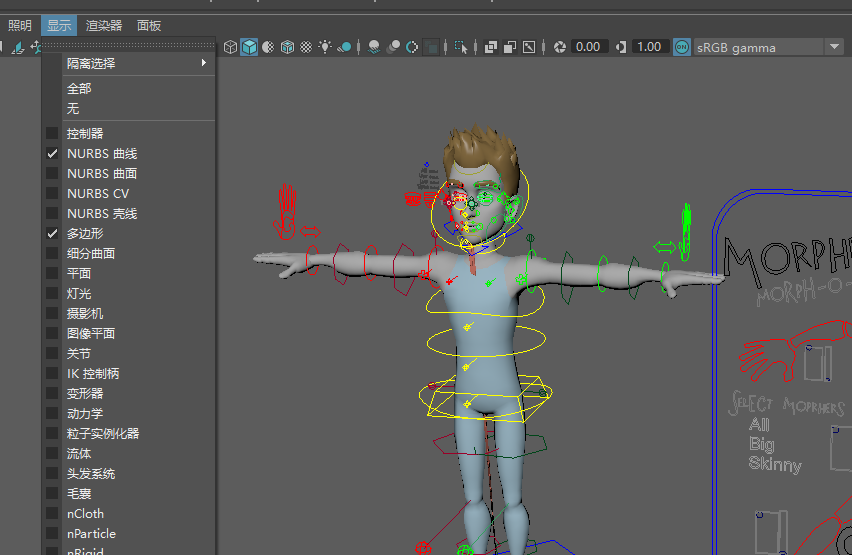The image size is (852, 555).
Task: Click the use all lights bulb icon
Action: [325, 47]
